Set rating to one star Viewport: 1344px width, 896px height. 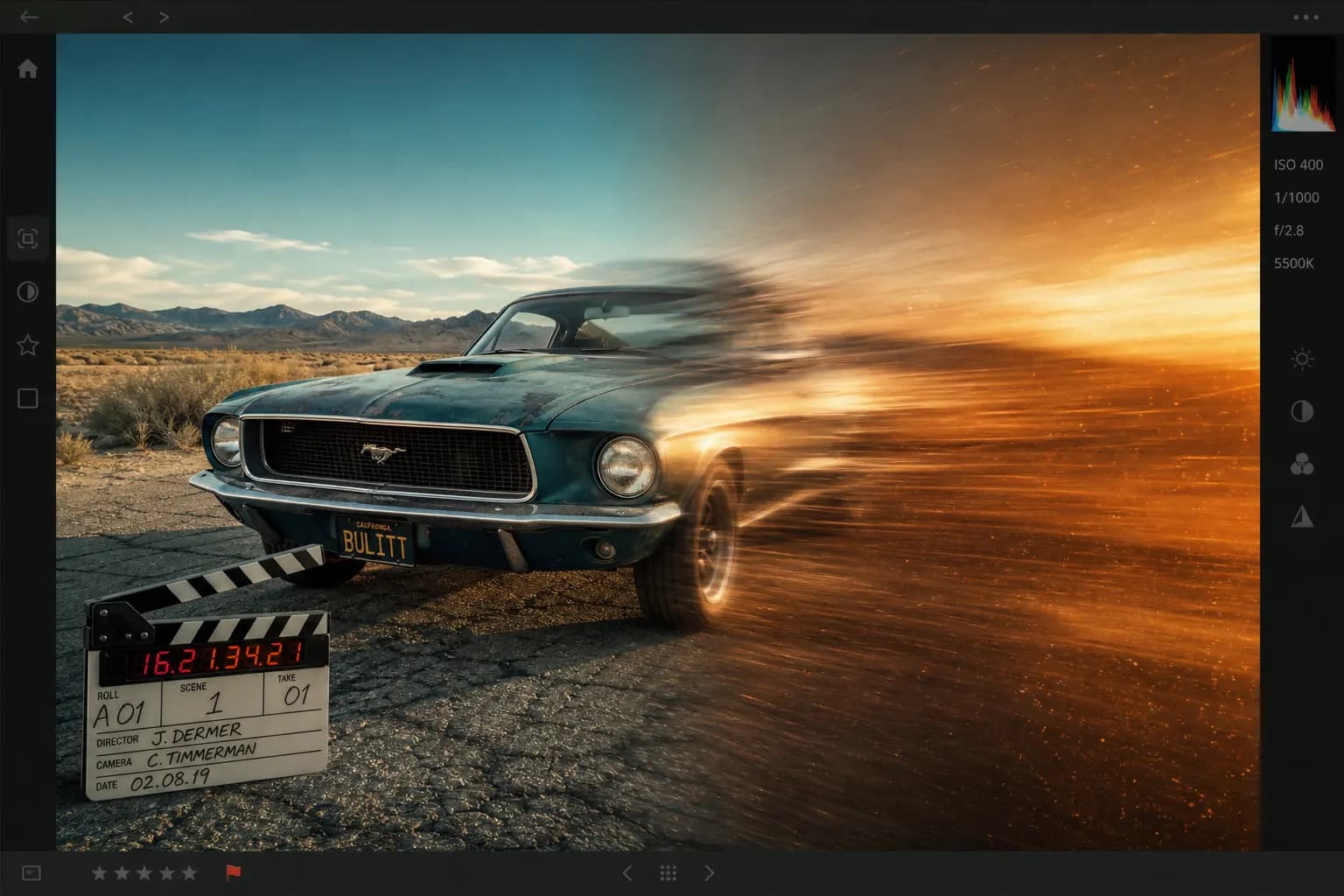point(100,872)
